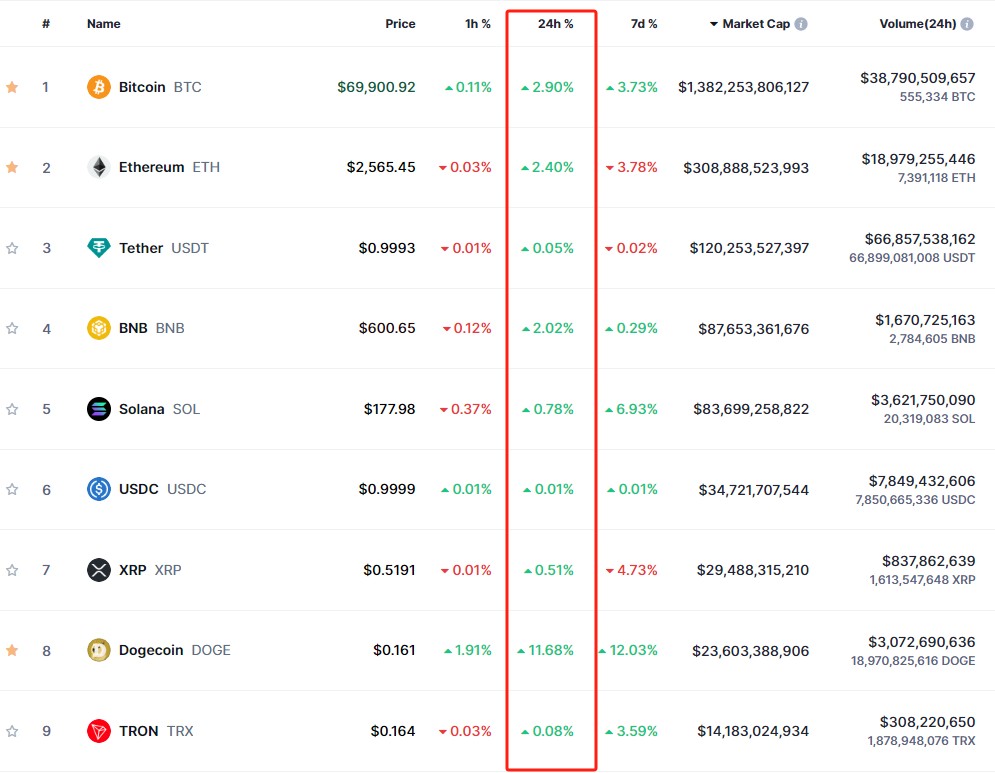Viewport: 995px width, 773px height.
Task: Click the XRP logo icon
Action: click(x=98, y=570)
